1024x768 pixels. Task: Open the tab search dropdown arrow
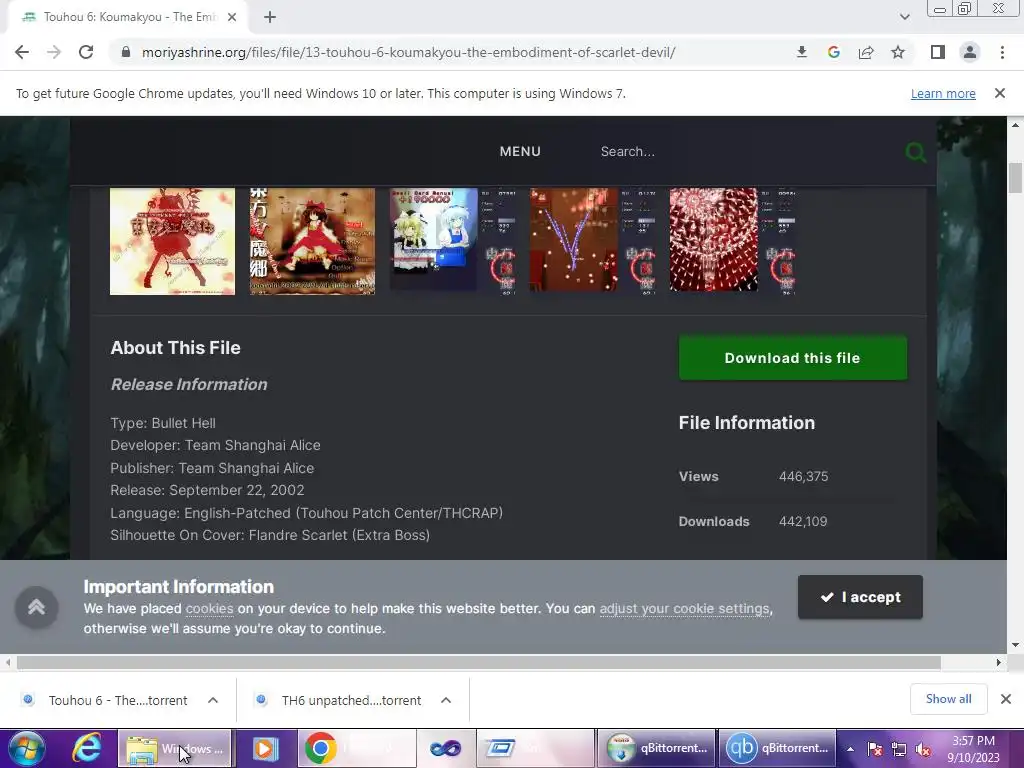904,17
